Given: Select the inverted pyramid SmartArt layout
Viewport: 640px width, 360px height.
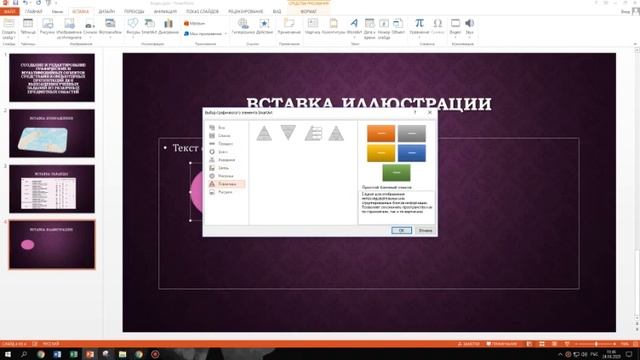Looking at the screenshot, I should (x=288, y=133).
